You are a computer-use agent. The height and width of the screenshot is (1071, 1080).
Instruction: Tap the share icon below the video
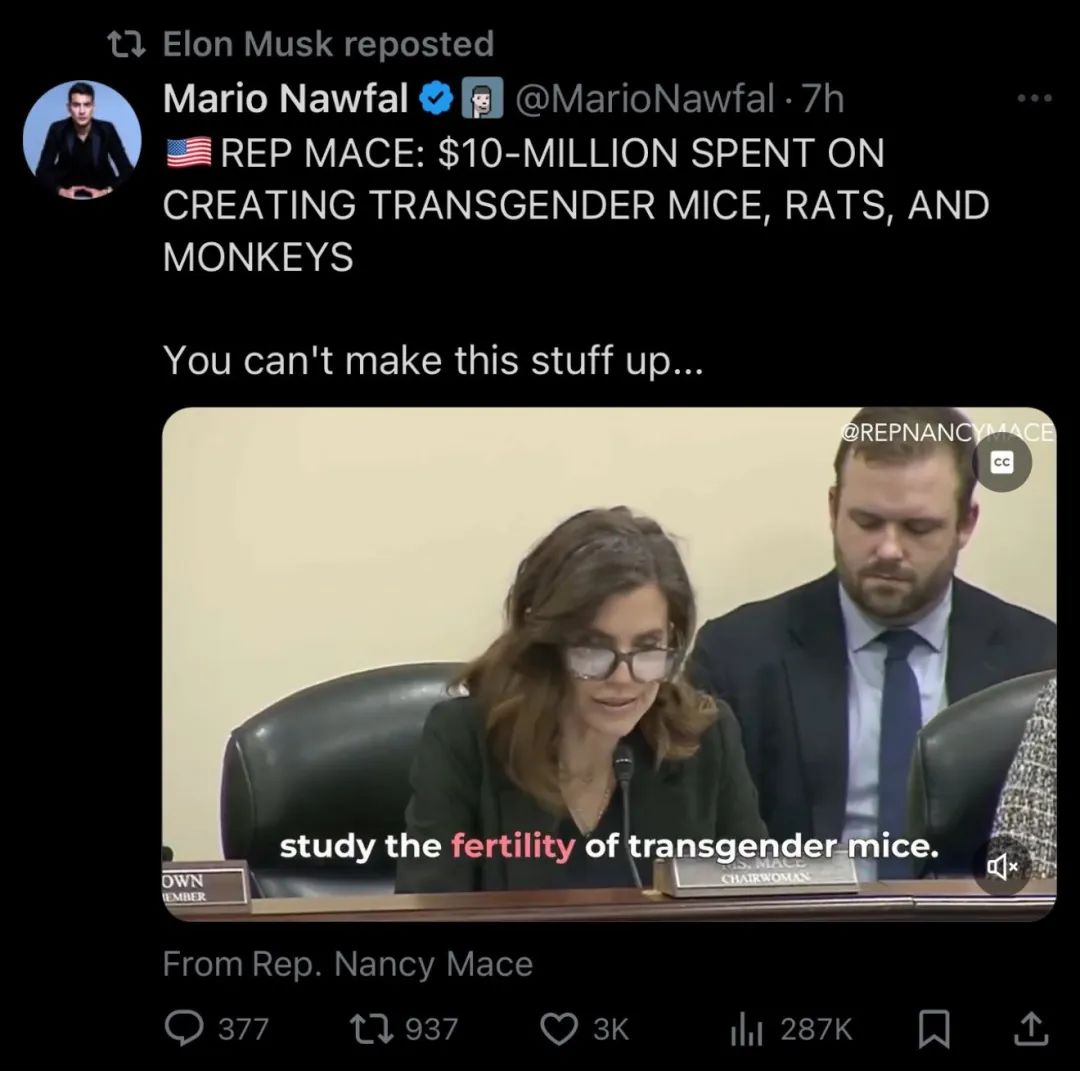pos(1033,1028)
